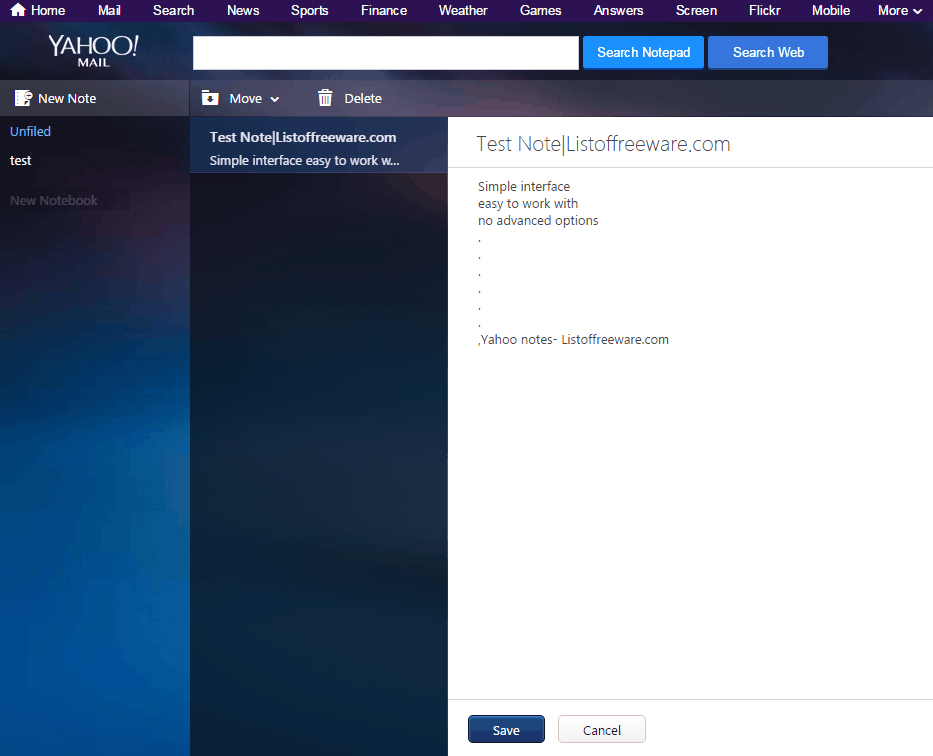Image resolution: width=933 pixels, height=756 pixels.
Task: Open Answers in top navigation
Action: click(618, 10)
